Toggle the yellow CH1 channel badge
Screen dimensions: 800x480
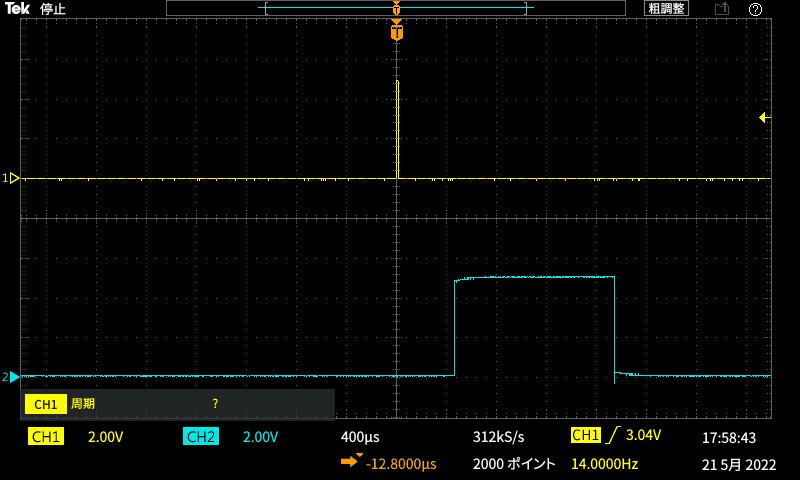click(46, 437)
